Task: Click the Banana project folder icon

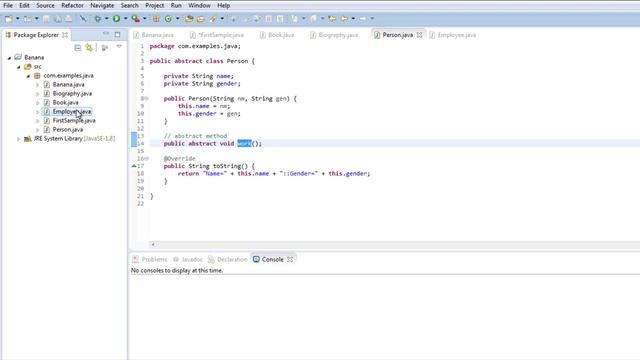Action: [x=18, y=57]
